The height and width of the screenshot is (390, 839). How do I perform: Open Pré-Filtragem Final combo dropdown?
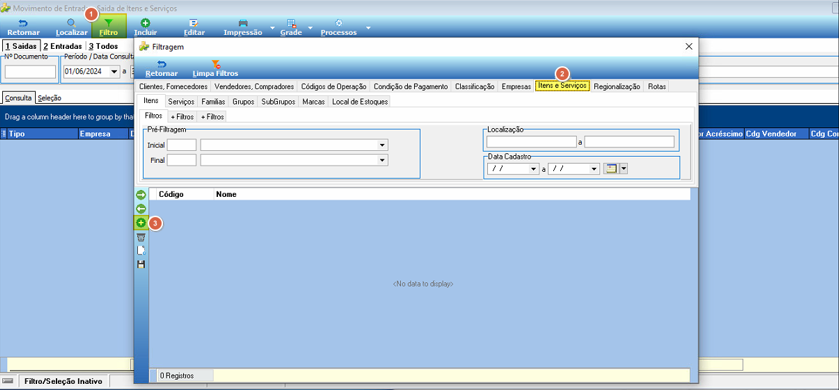click(x=382, y=160)
